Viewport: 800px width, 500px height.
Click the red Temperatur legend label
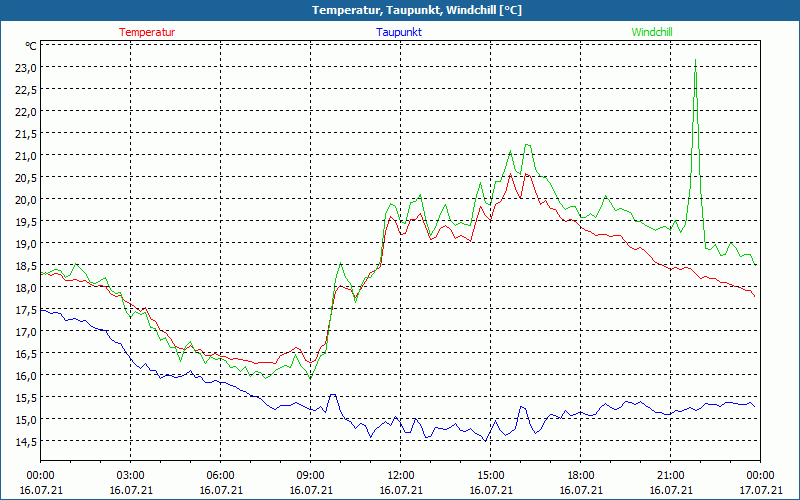click(147, 32)
